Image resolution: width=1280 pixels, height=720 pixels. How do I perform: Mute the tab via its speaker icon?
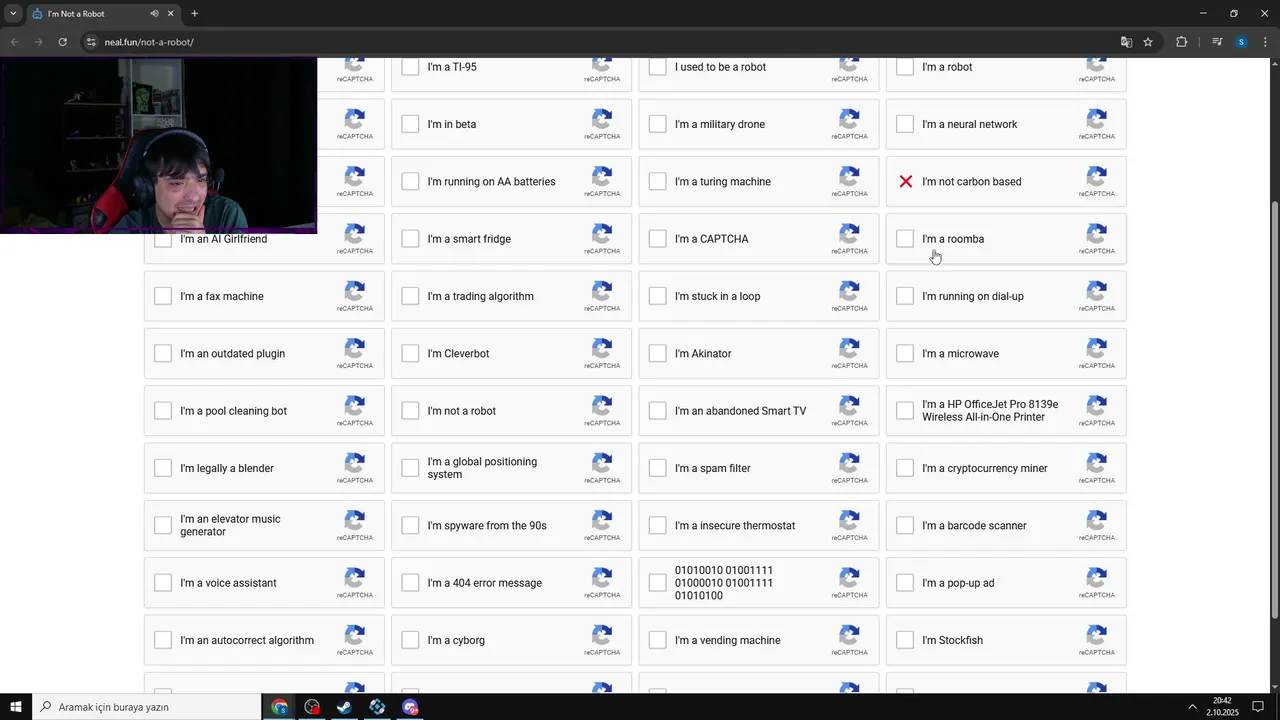tap(154, 14)
